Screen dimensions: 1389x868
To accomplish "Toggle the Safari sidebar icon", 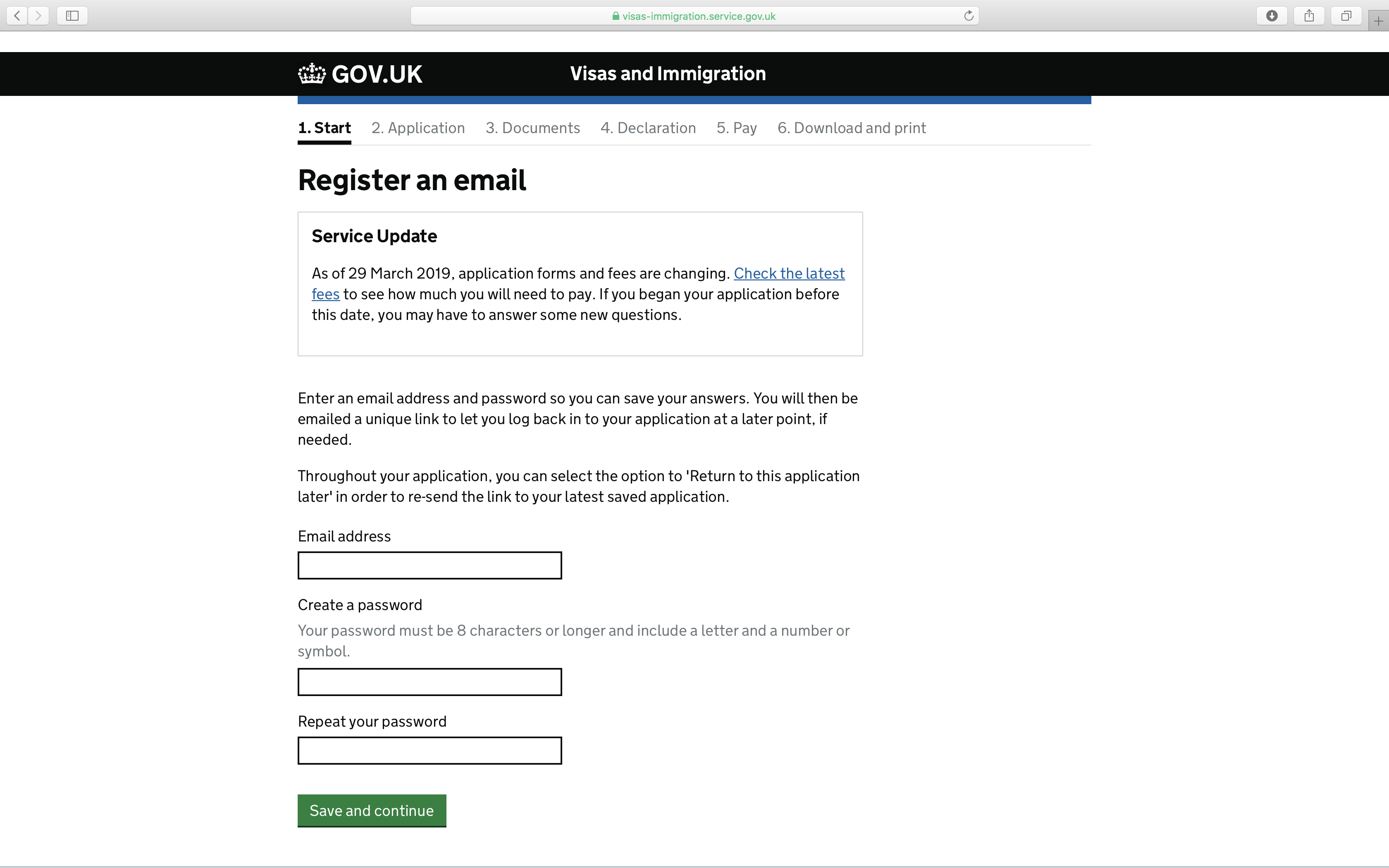I will (72, 16).
